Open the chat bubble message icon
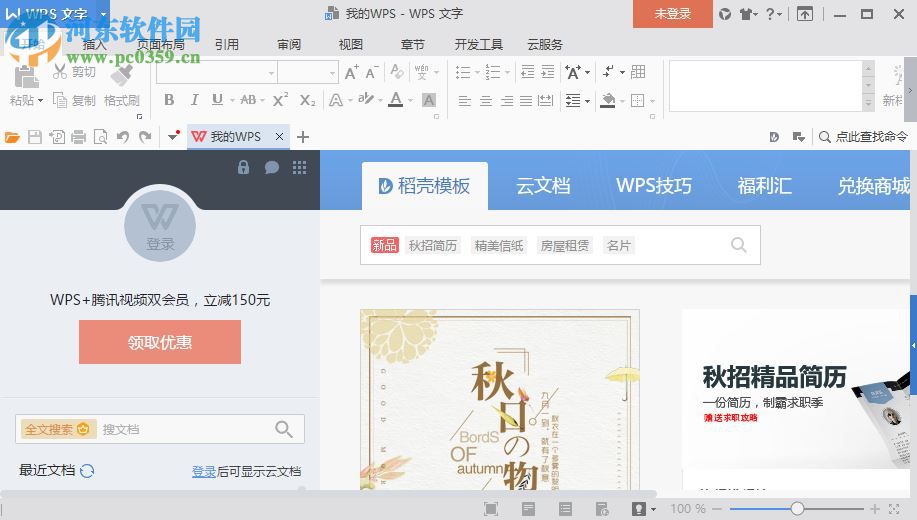Image resolution: width=917 pixels, height=520 pixels. [x=271, y=168]
